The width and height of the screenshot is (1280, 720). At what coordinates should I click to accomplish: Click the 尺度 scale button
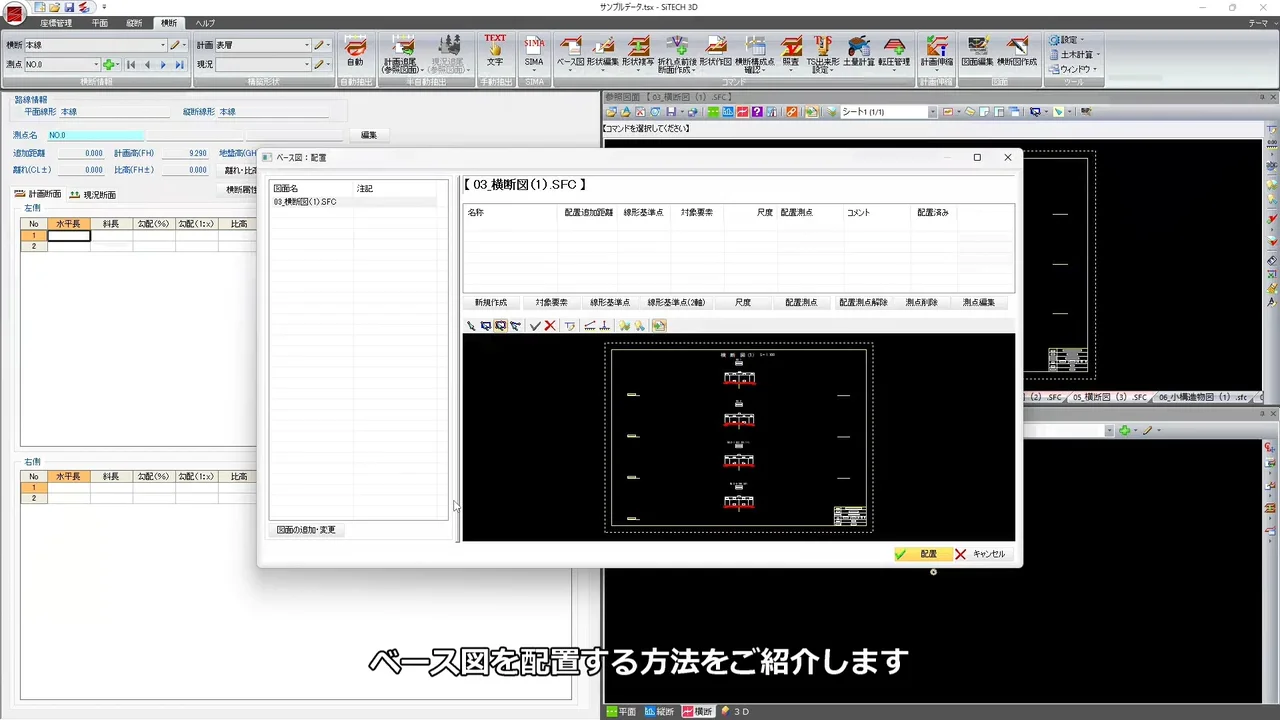pyautogui.click(x=743, y=302)
